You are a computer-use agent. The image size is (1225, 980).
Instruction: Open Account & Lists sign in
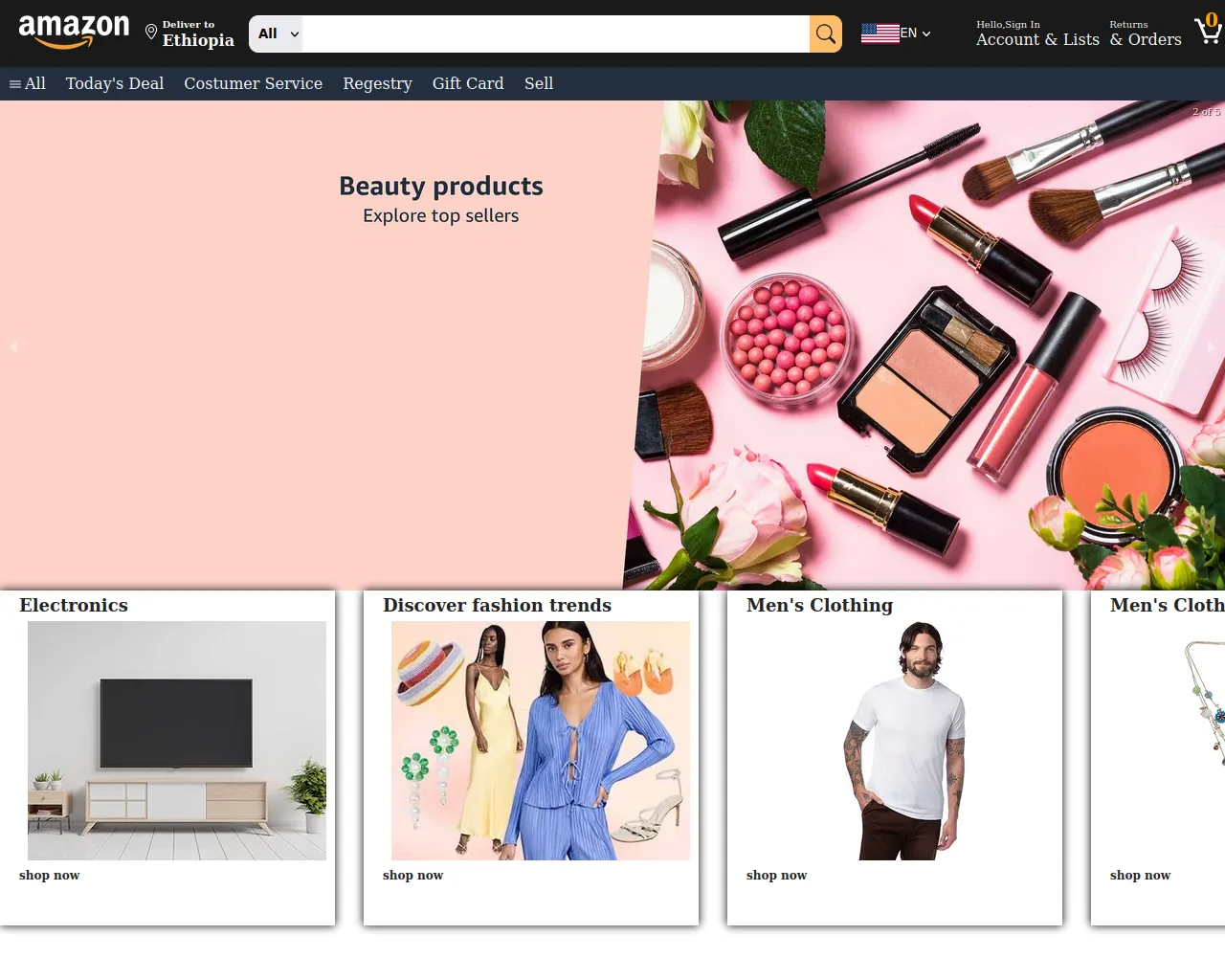tap(1037, 33)
